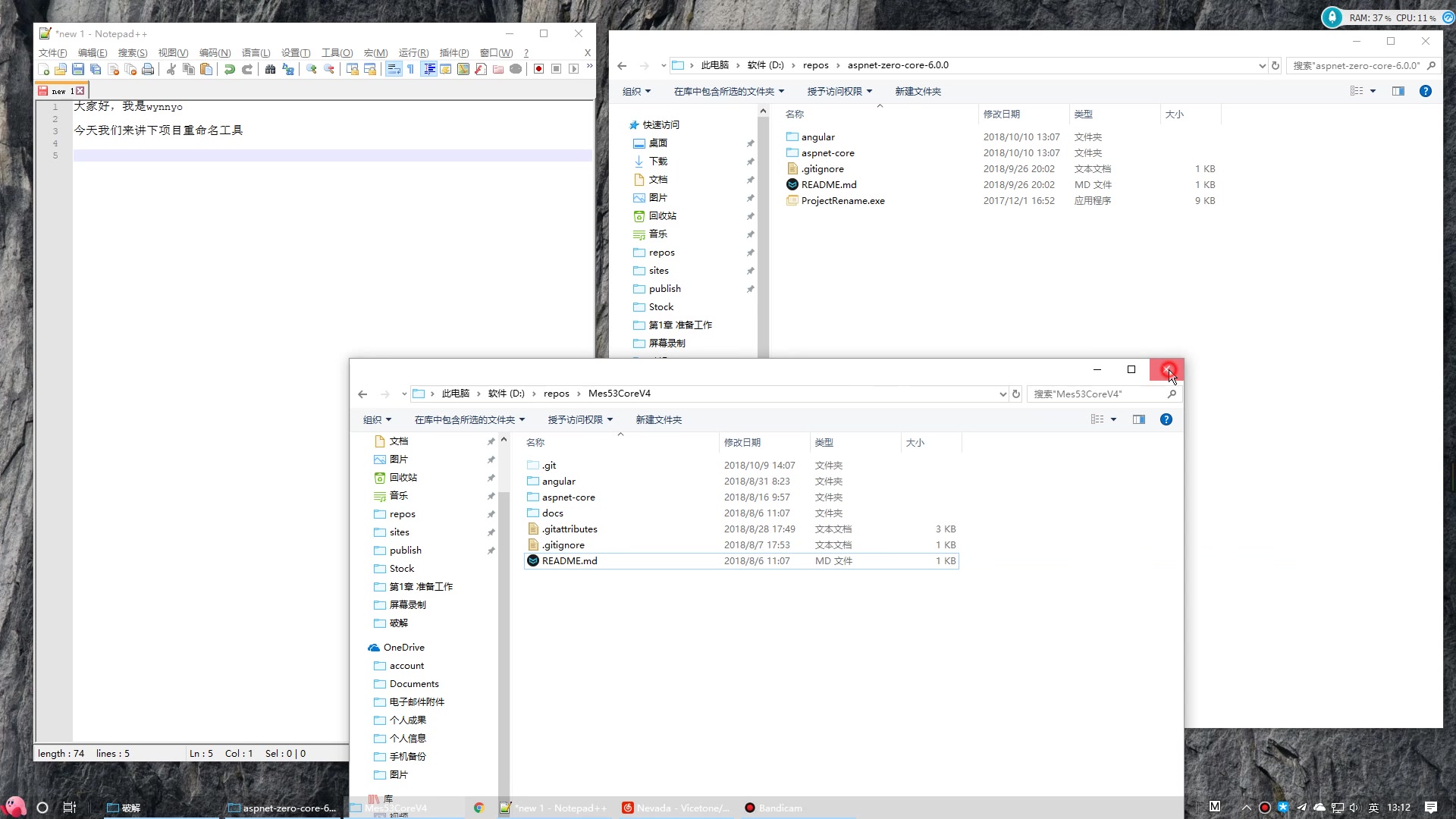Open Find with the binoculars icon
Screen dimensions: 1456x819
click(270, 69)
